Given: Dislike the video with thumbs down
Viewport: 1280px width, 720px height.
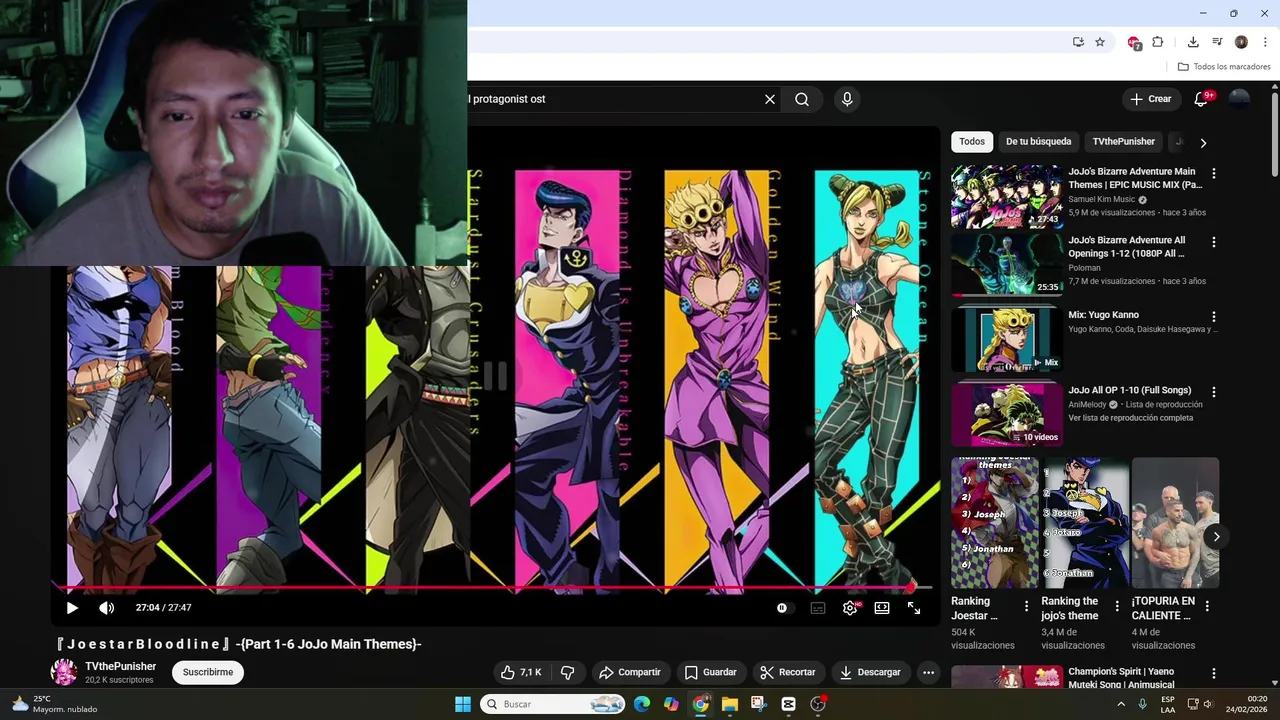Looking at the screenshot, I should click(x=567, y=672).
